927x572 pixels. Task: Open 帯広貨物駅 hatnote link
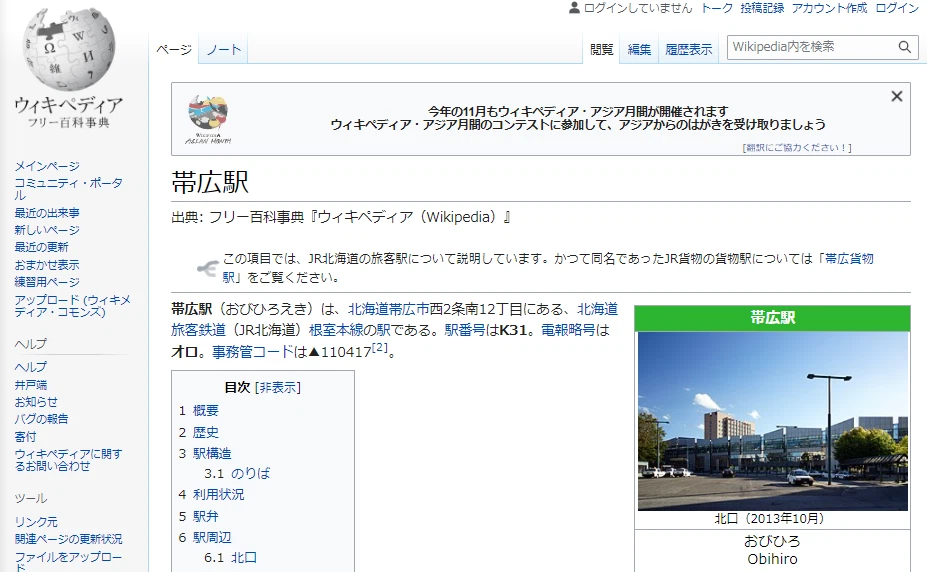coord(849,258)
